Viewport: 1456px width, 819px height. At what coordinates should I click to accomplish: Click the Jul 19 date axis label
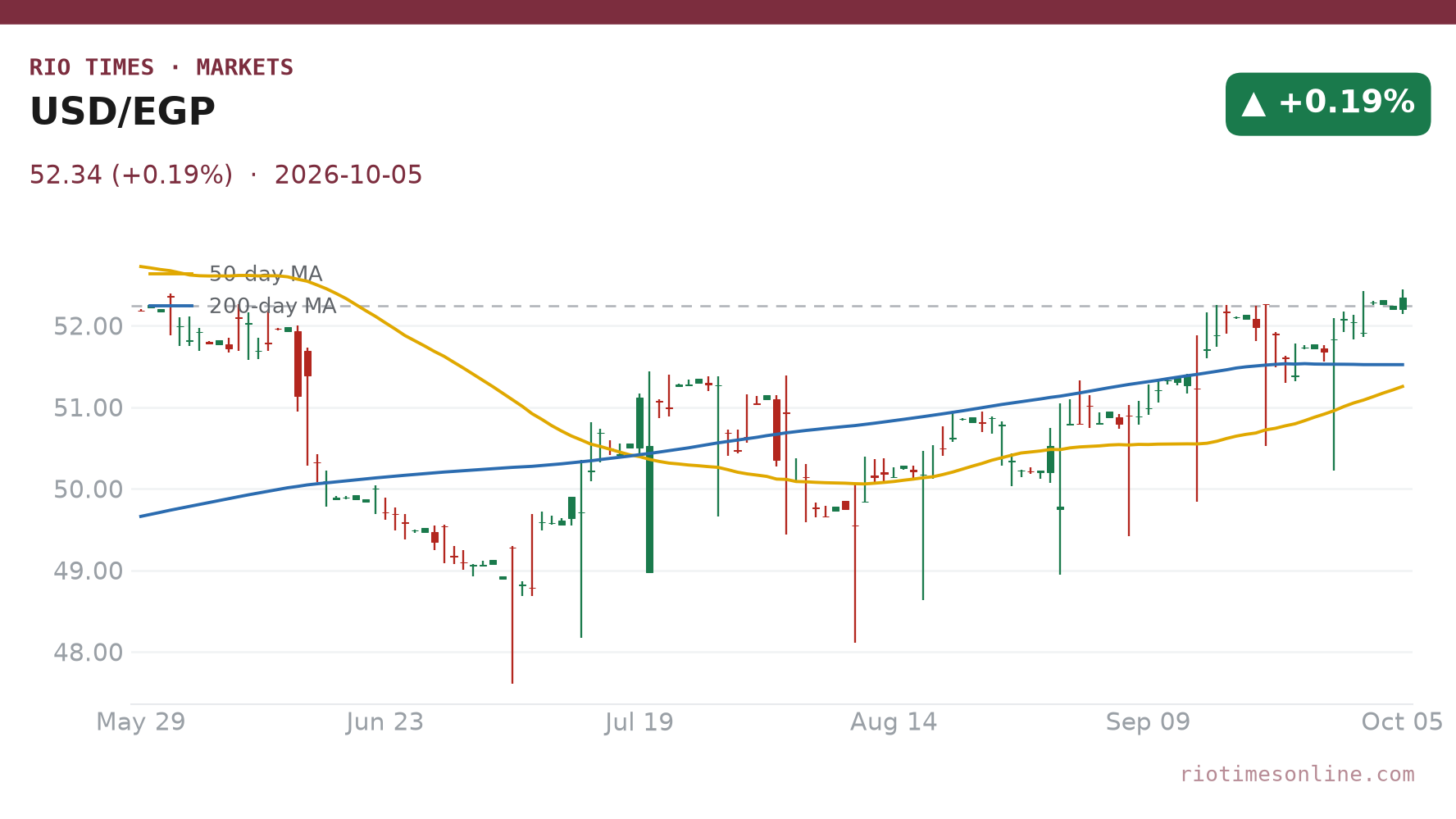point(639,722)
